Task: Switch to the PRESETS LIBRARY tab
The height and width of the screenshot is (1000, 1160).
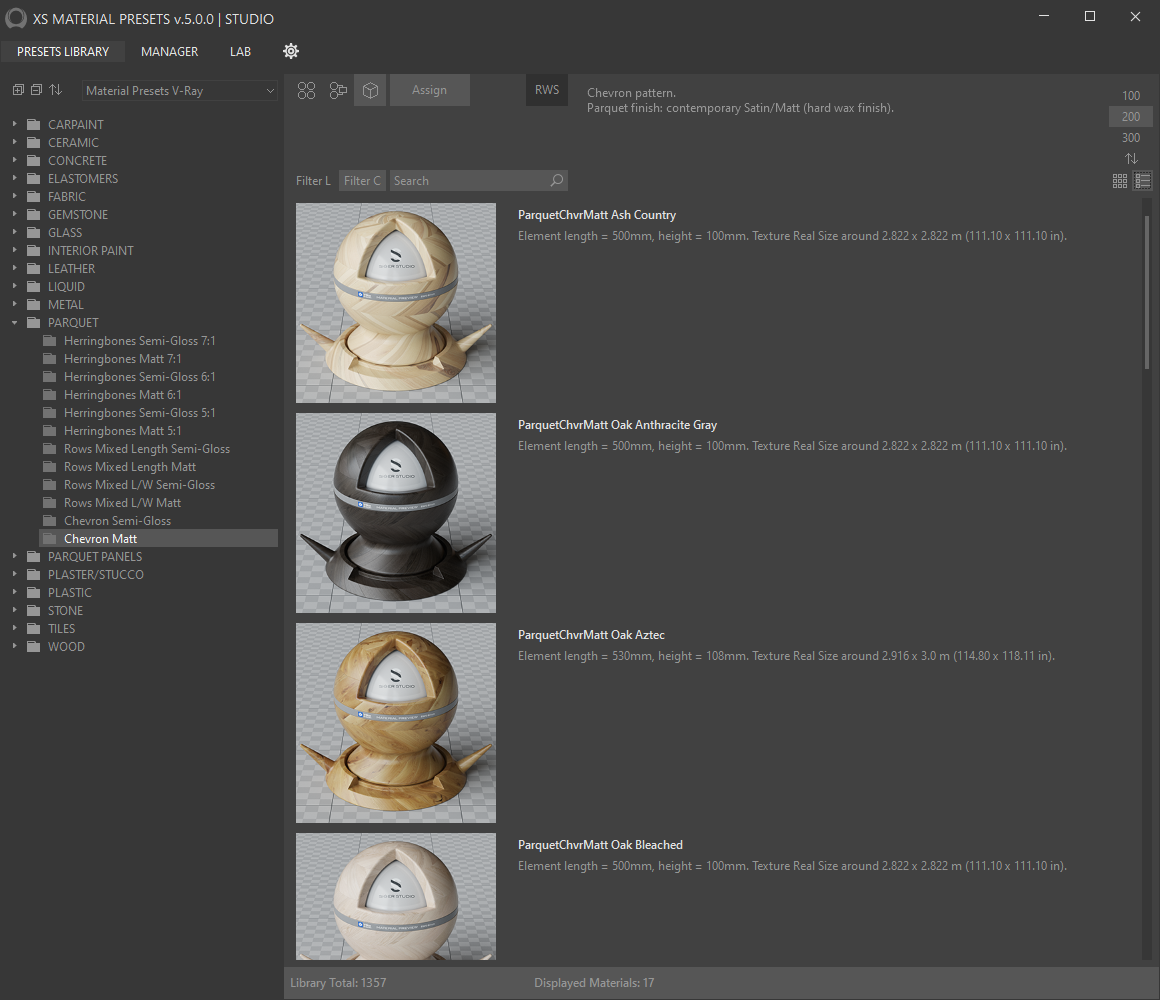Action: tap(63, 51)
